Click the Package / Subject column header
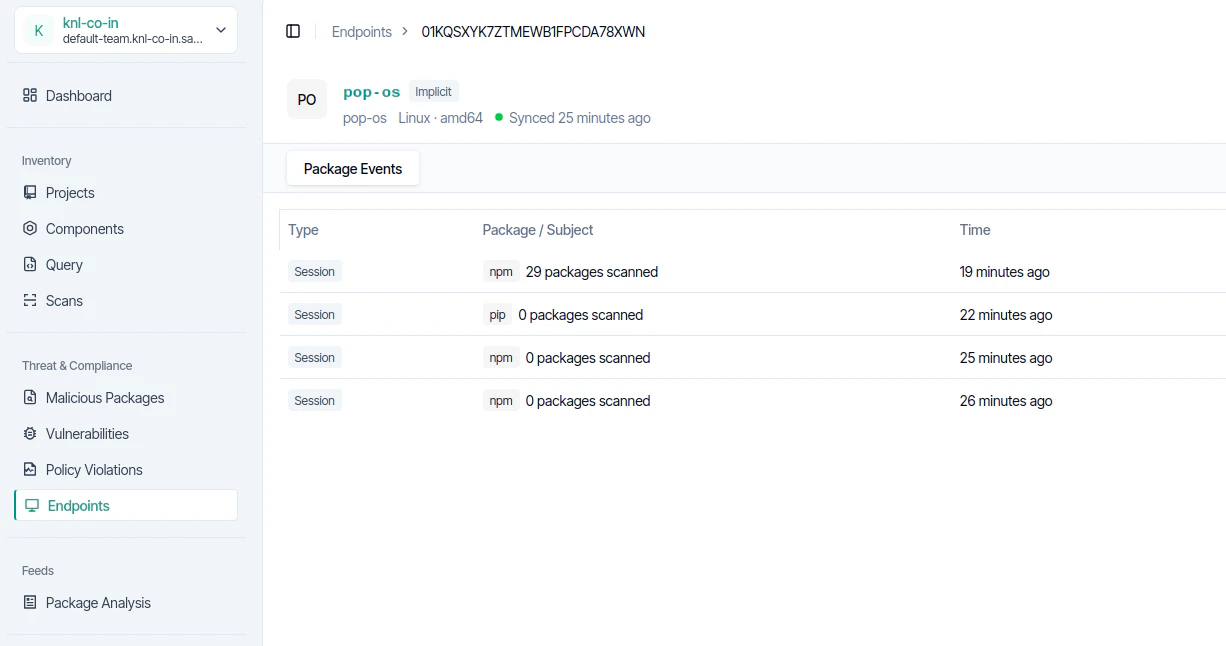This screenshot has height=646, width=1226. (x=538, y=230)
